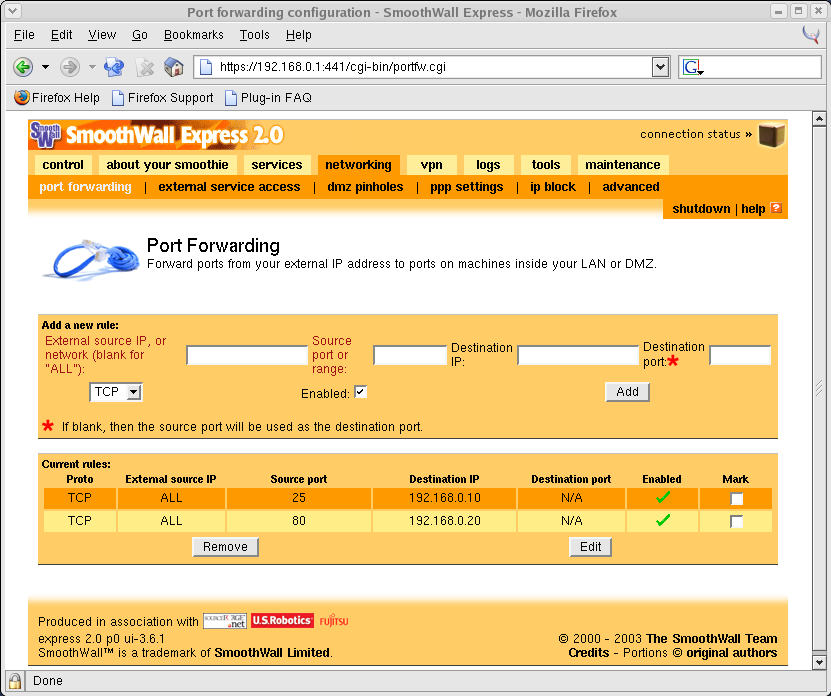This screenshot has width=831, height=696.
Task: Open the external service access subsection
Action: (x=229, y=187)
